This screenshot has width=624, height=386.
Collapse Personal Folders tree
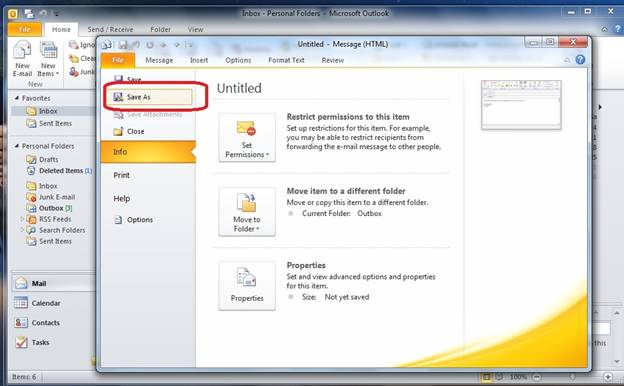click(17, 146)
